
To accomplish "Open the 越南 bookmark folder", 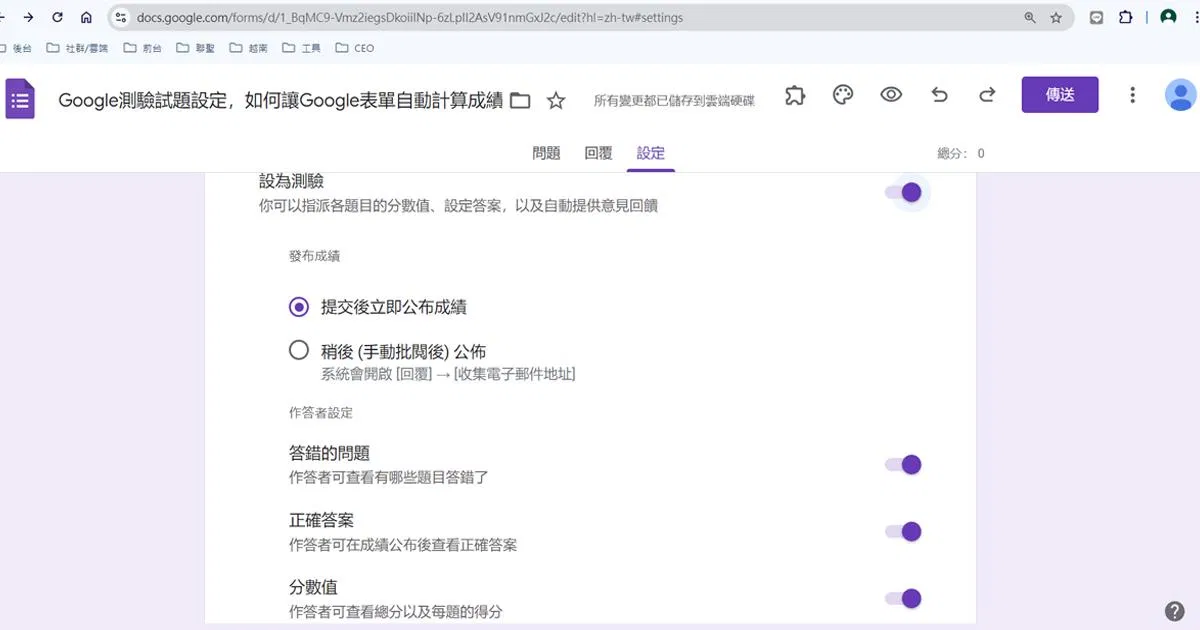I will (249, 47).
